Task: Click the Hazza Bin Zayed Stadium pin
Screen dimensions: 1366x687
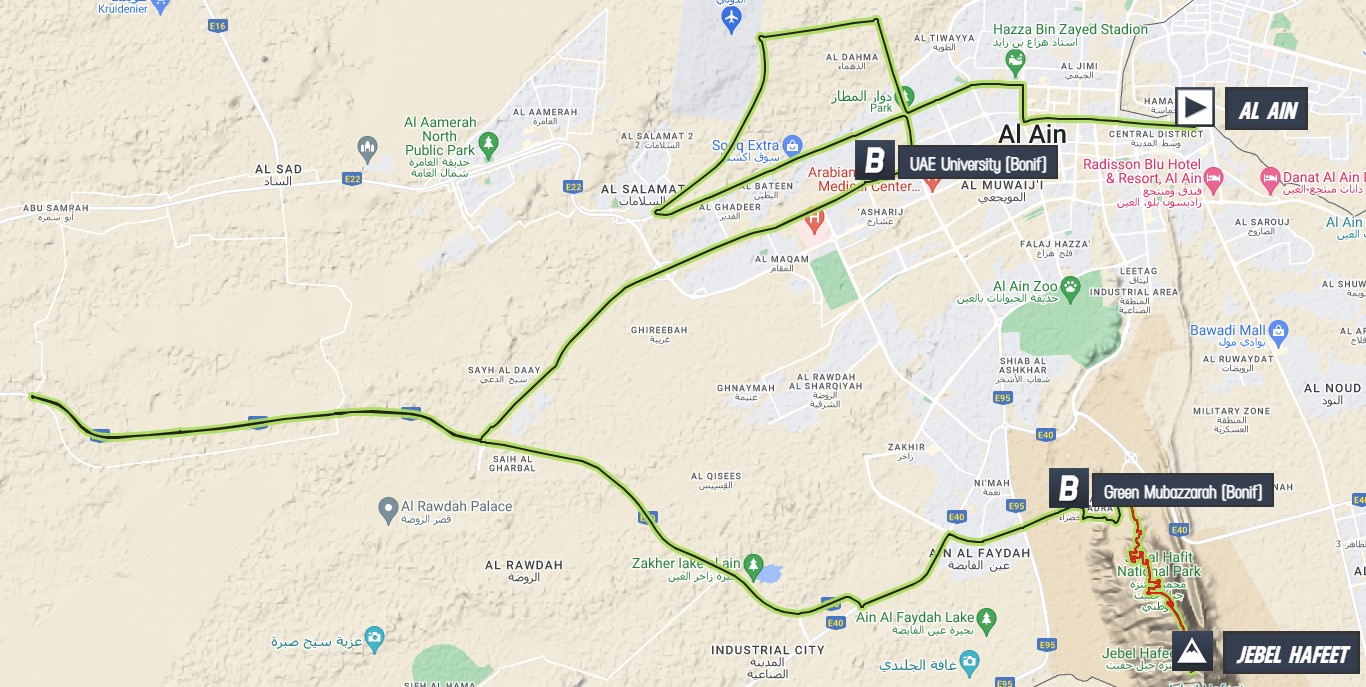Action: 1016,63
